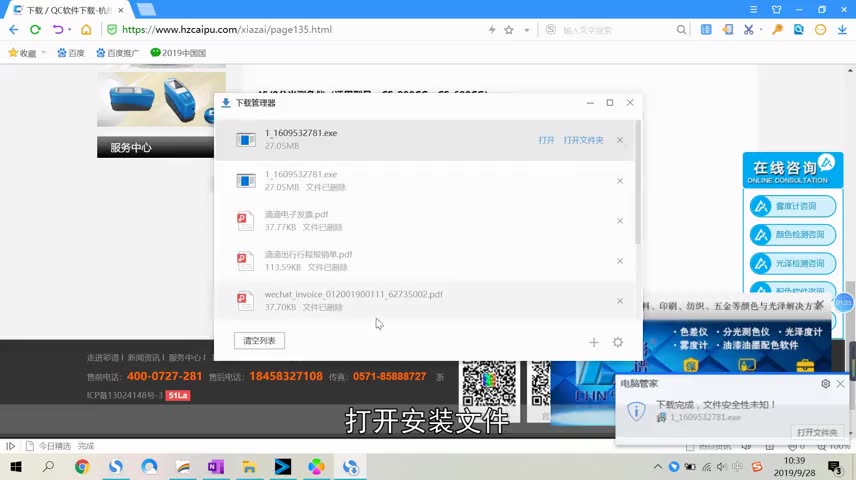Click the address bar URL hzcaipu.com
Viewport: 856px width, 480px height.
pos(227,29)
